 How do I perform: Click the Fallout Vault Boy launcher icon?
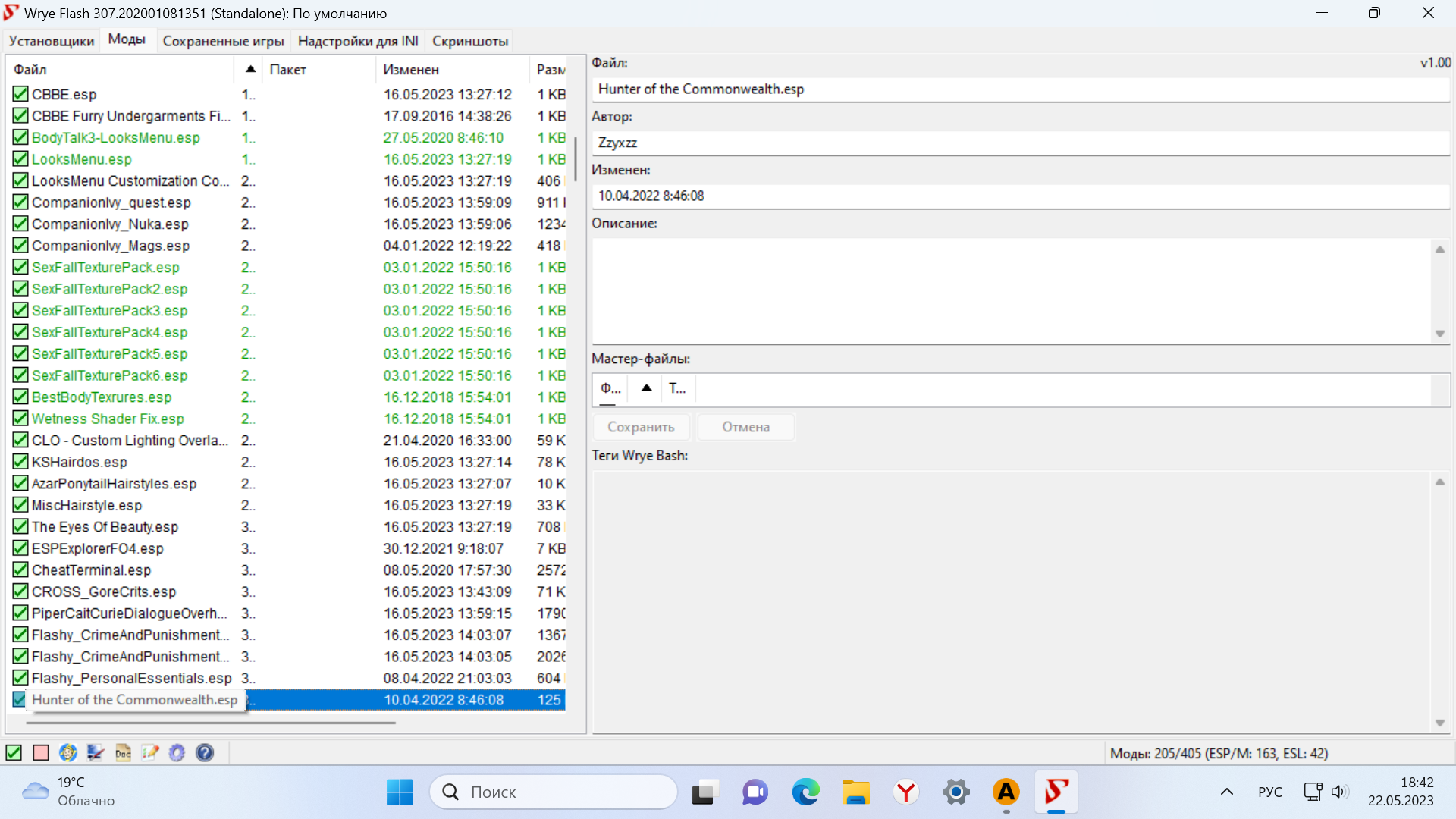click(x=68, y=752)
